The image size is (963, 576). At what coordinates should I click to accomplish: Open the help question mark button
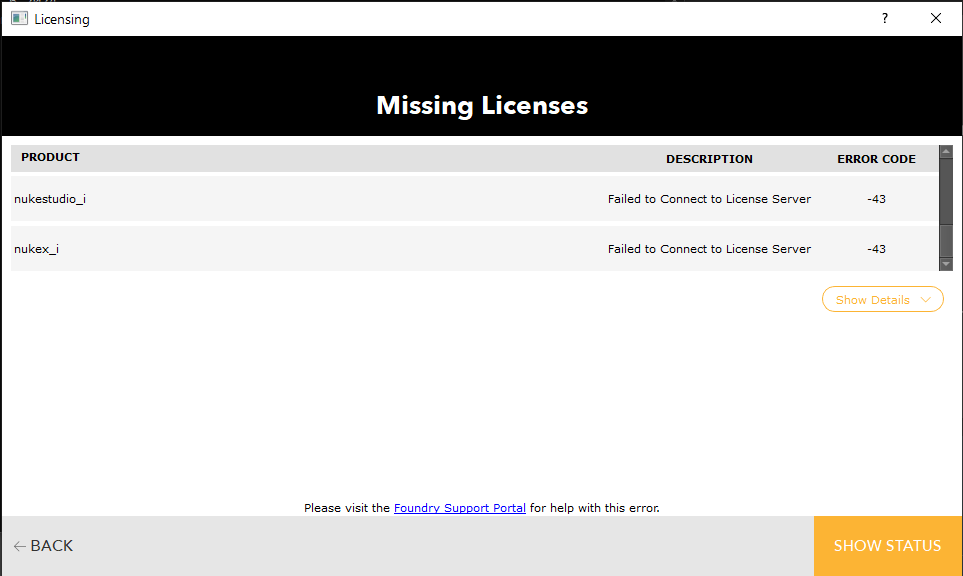pyautogui.click(x=884, y=18)
